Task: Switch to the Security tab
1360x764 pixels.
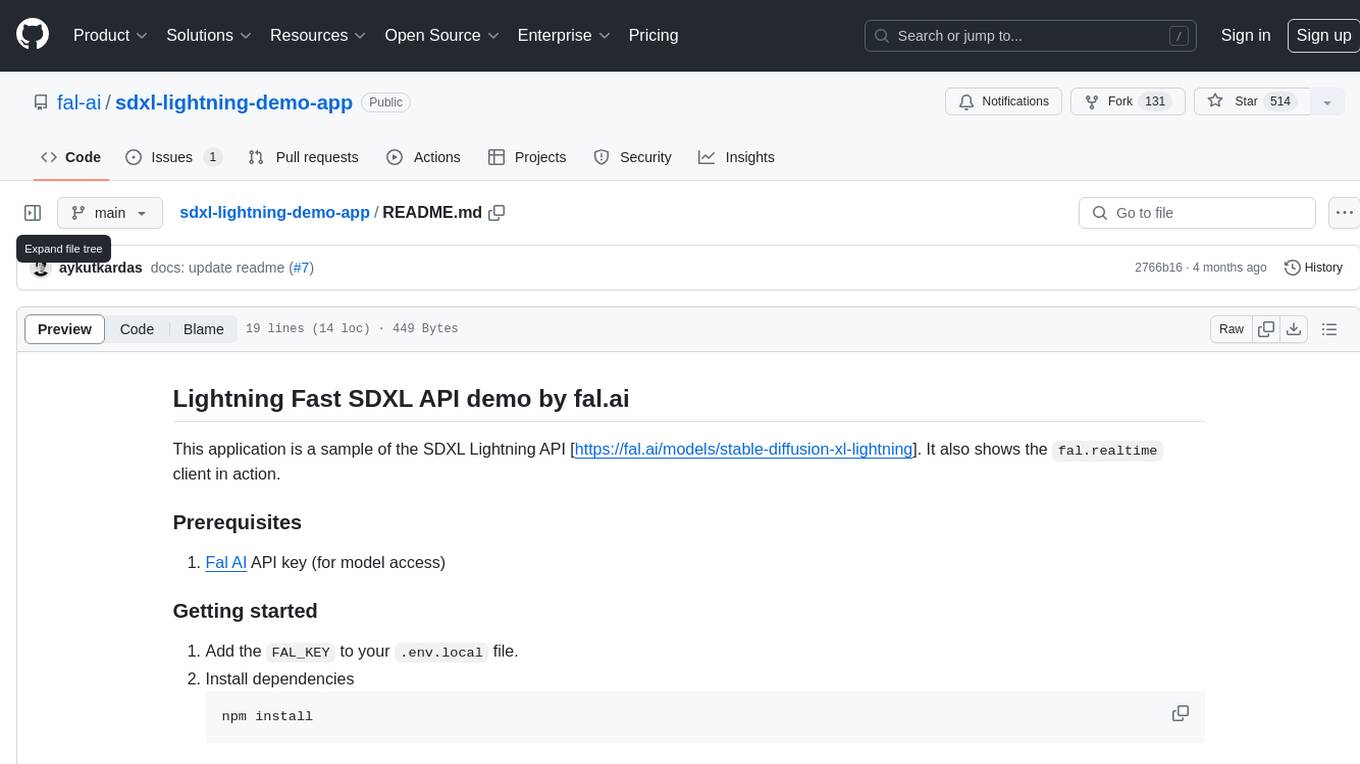Action: point(632,157)
